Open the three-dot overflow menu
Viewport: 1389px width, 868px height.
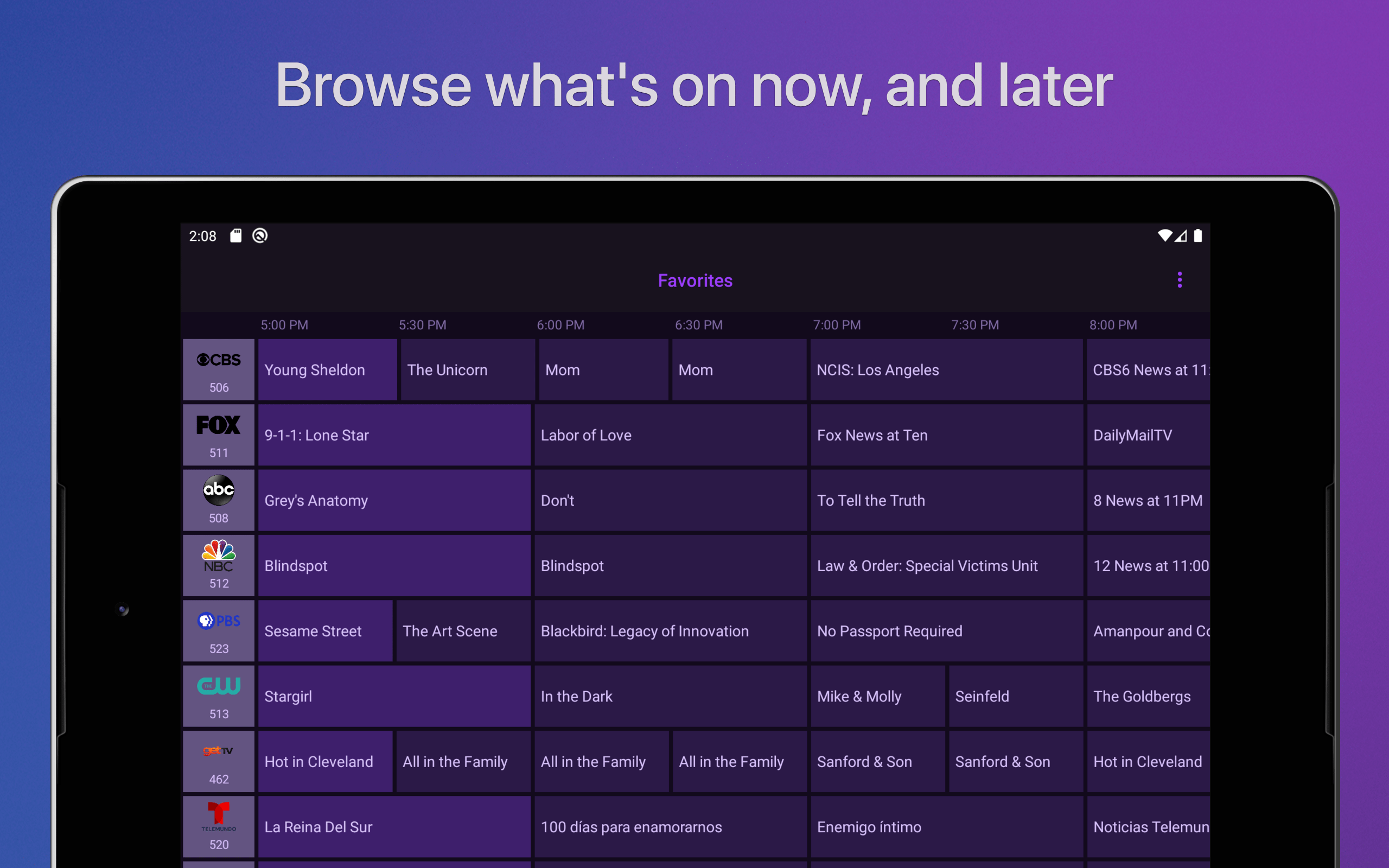(1180, 279)
